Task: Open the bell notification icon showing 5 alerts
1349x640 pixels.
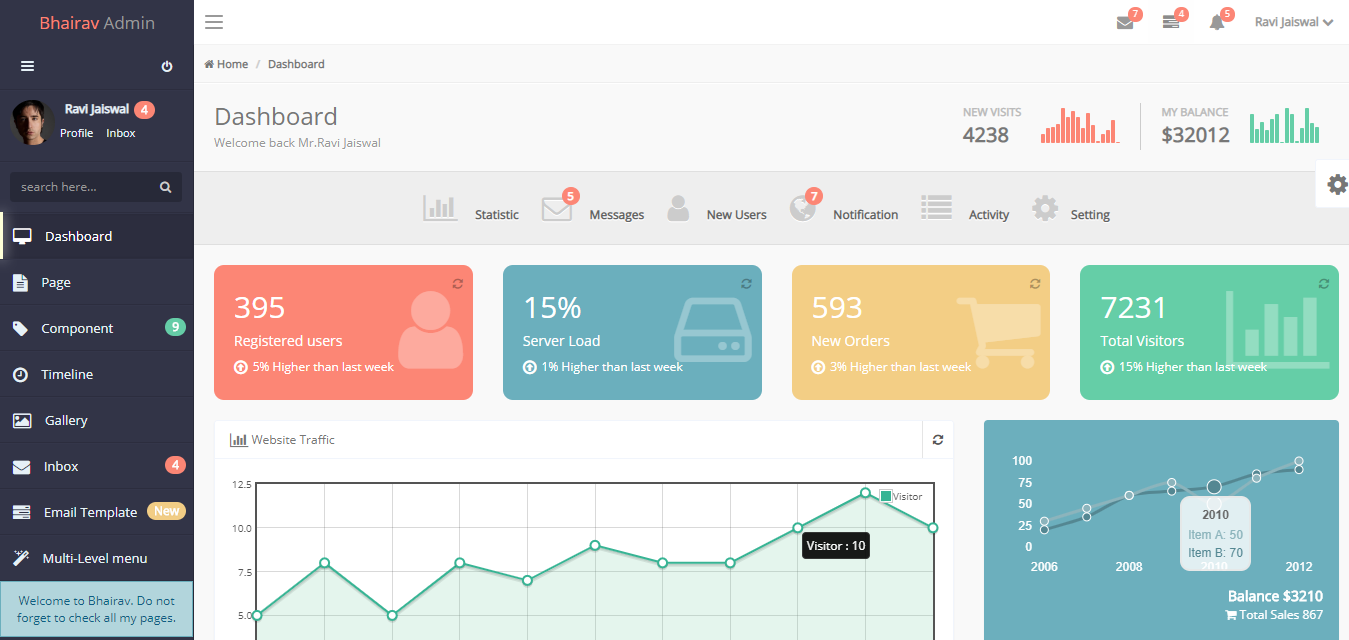Action: [x=1218, y=22]
